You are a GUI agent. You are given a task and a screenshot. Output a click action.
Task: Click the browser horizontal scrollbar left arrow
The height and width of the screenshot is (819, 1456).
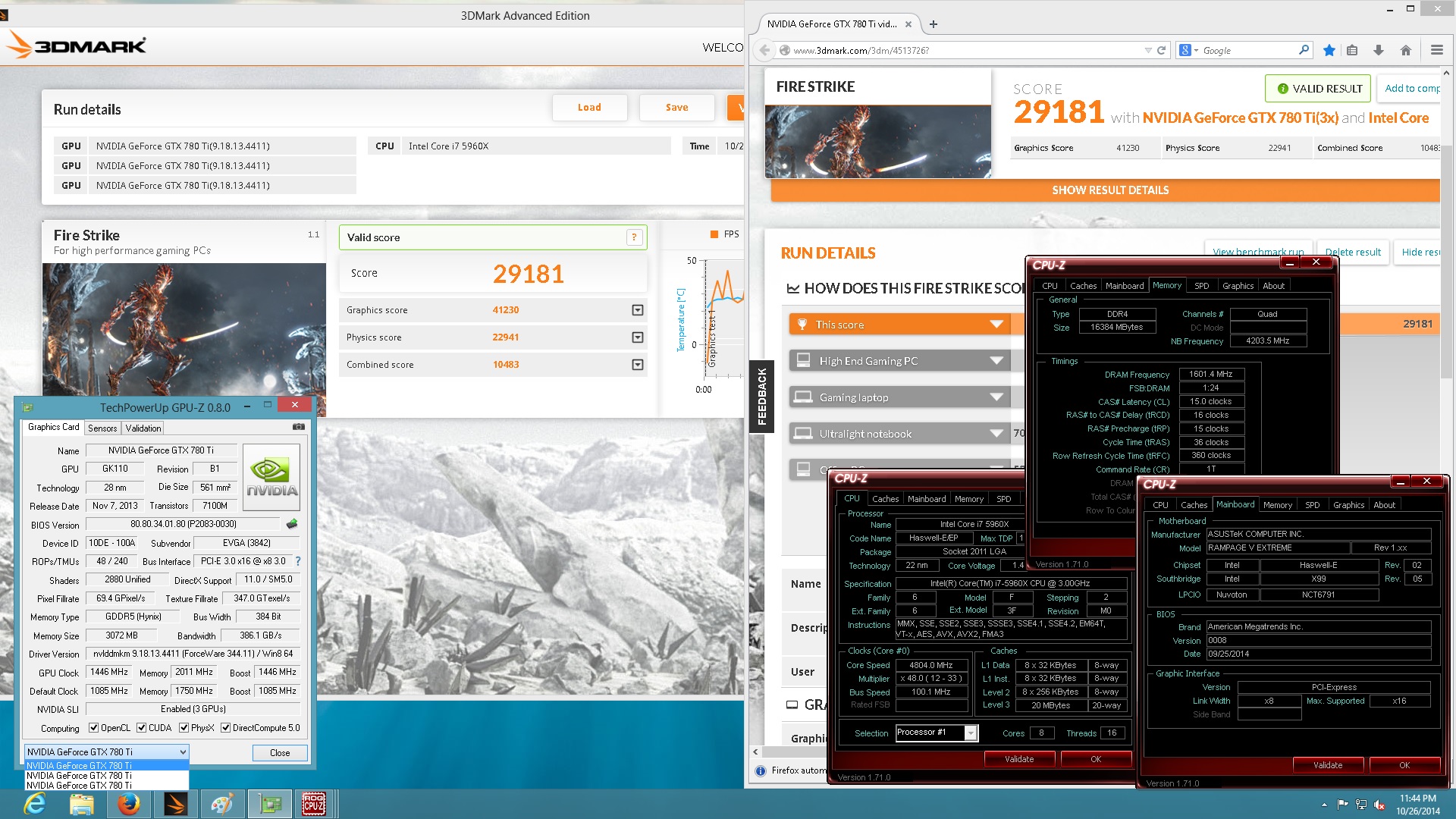[x=755, y=752]
